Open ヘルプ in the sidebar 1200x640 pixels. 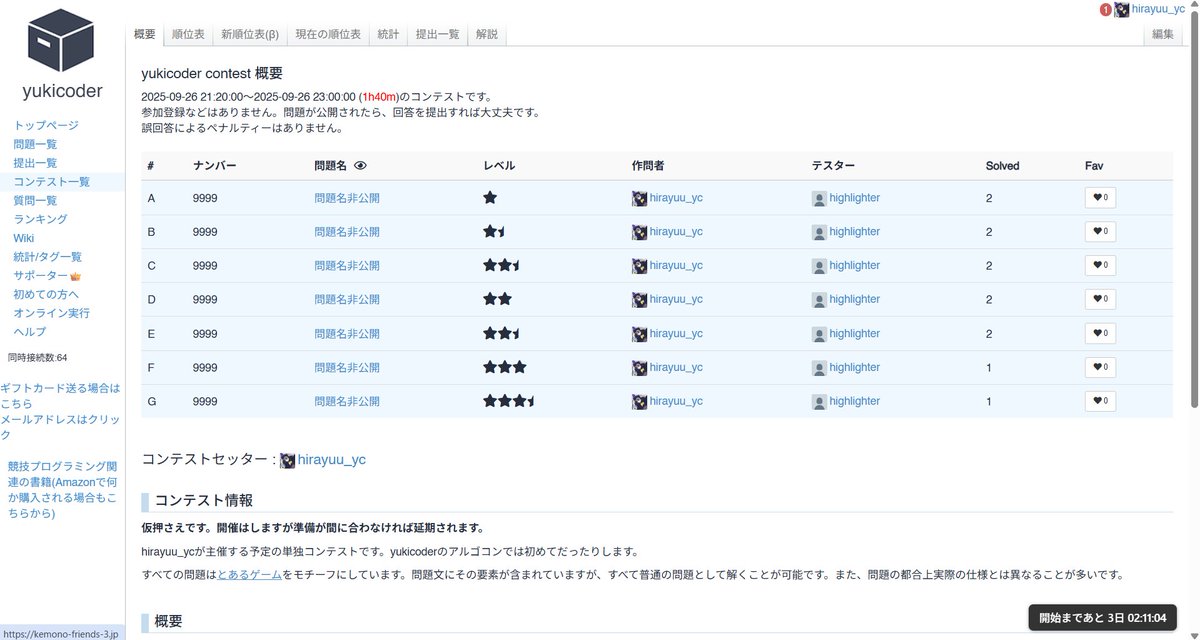pos(29,332)
